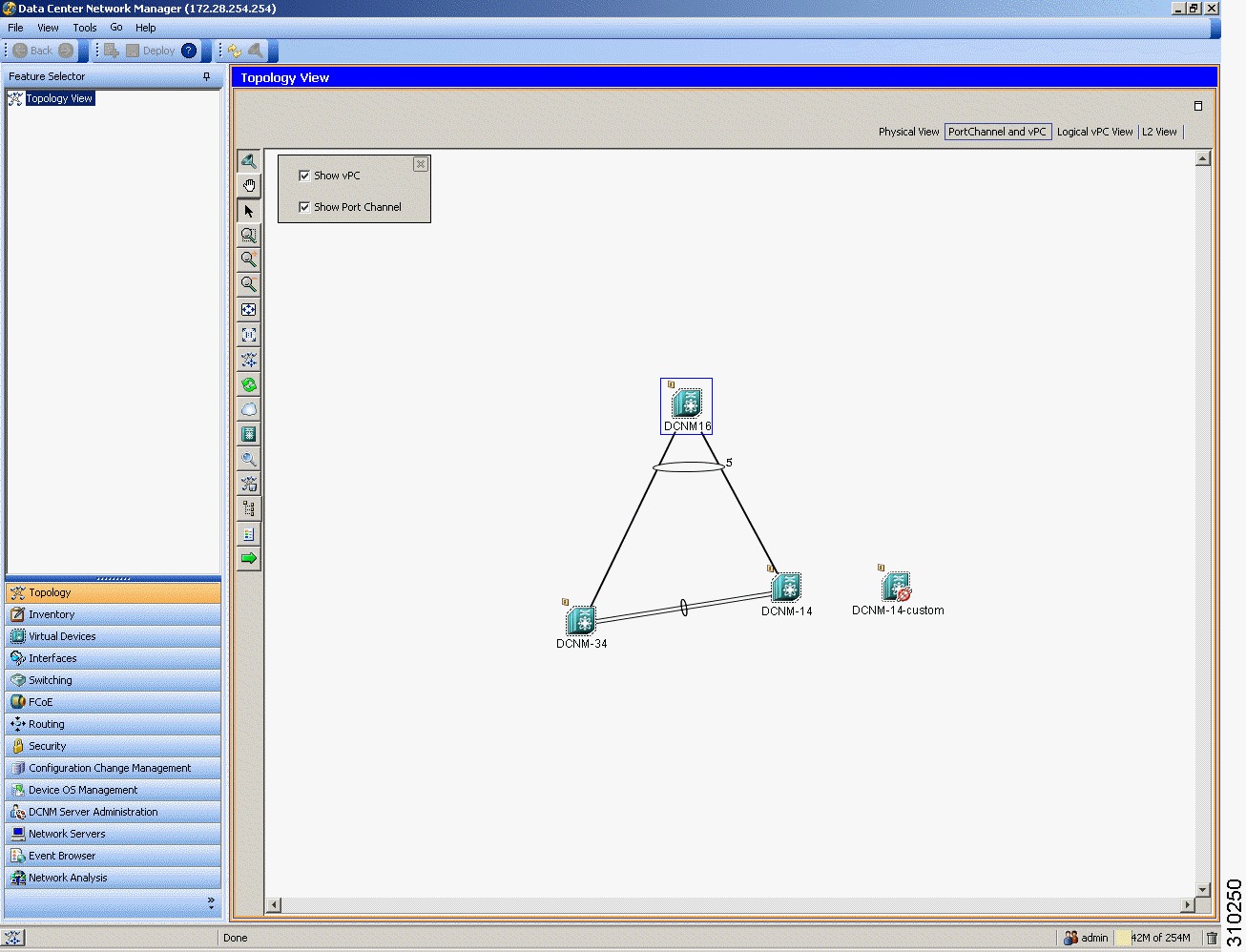Expand more feature buttons chevron
Image resolution: width=1246 pixels, height=952 pixels.
pos(211,902)
